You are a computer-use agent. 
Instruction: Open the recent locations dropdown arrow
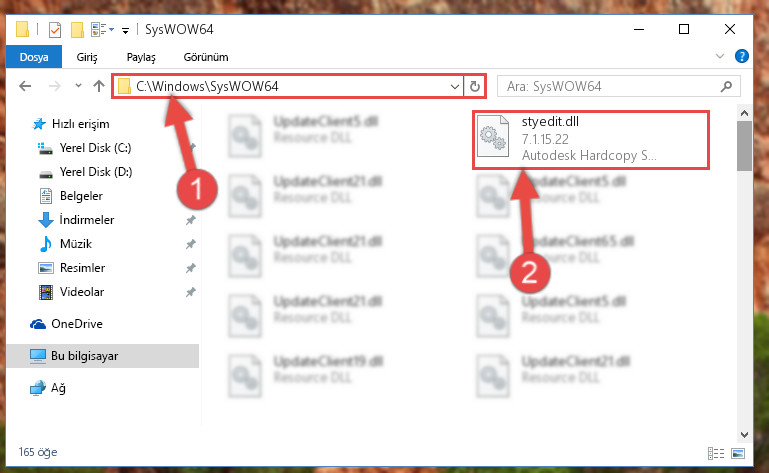tap(78, 86)
